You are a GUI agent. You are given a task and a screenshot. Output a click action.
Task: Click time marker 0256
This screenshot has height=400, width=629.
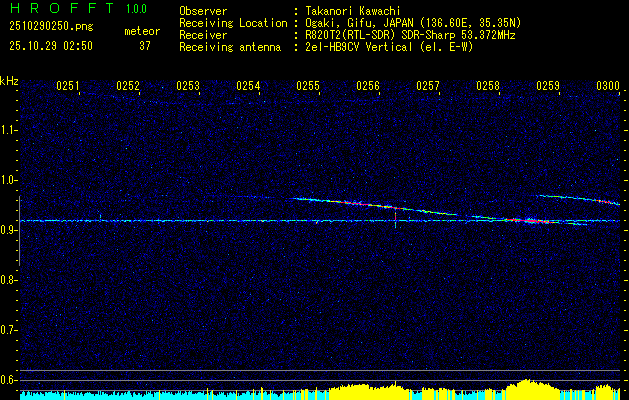pos(368,85)
